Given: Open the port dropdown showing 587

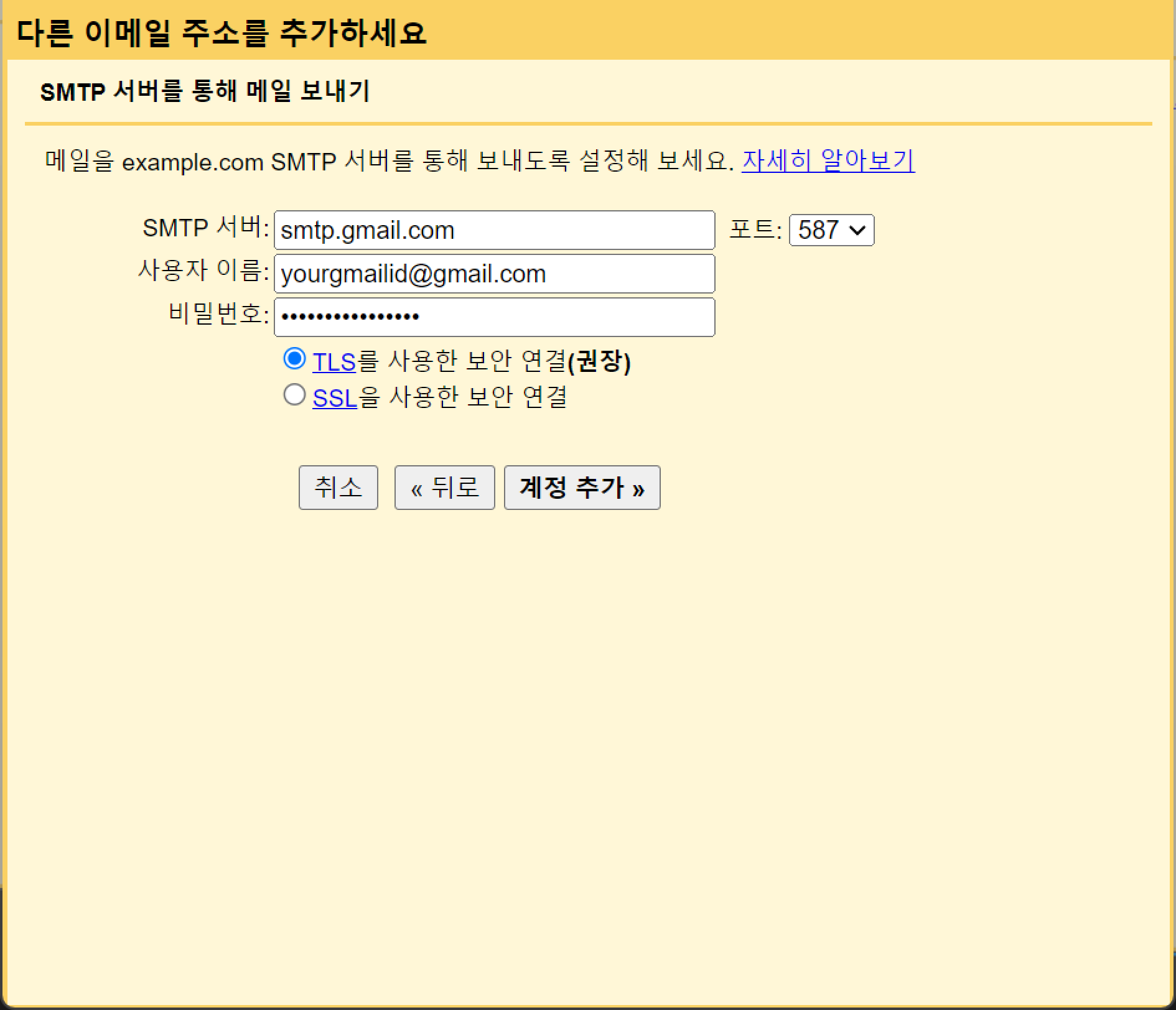Looking at the screenshot, I should [x=831, y=230].
